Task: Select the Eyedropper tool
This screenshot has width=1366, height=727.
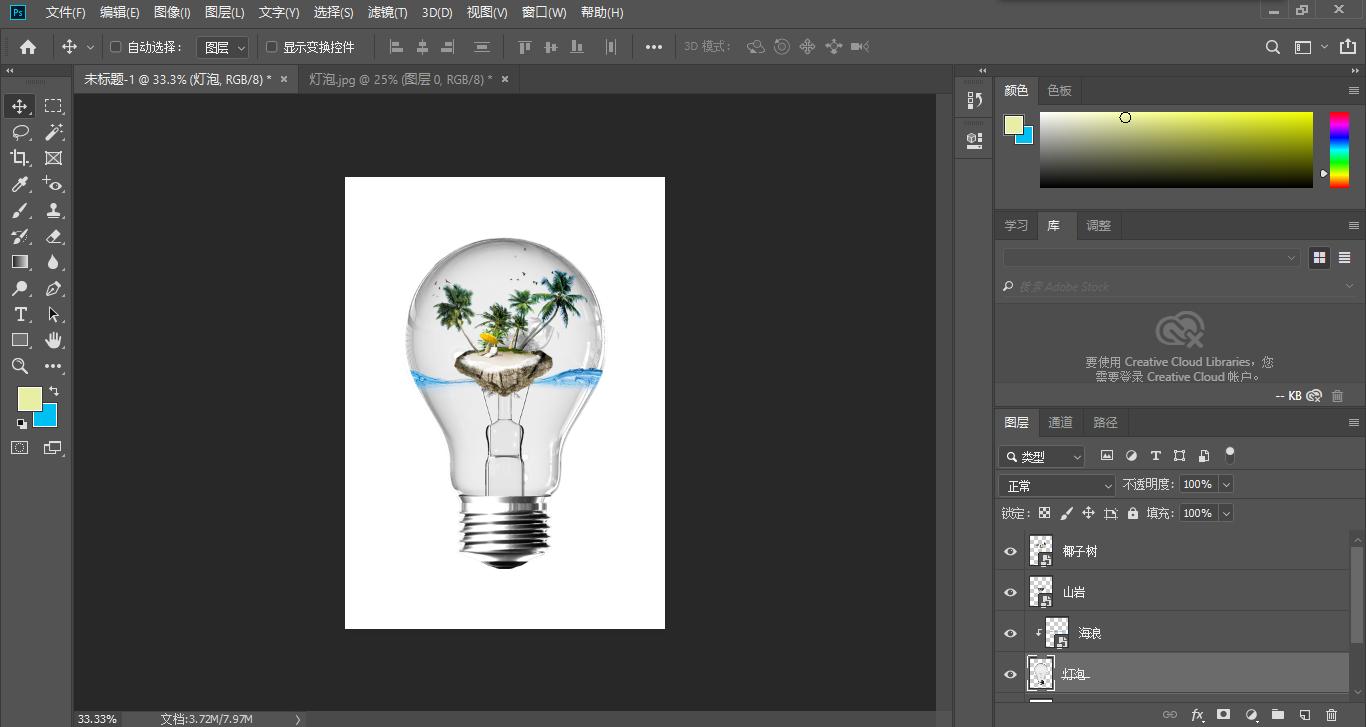Action: point(20,184)
